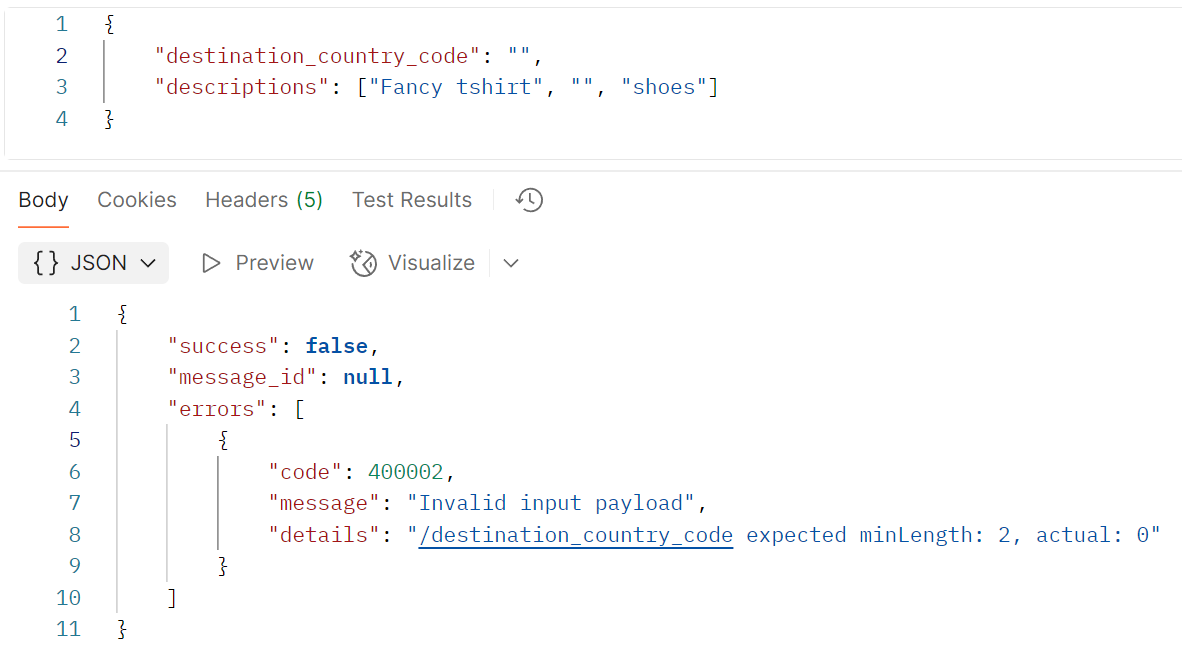Switch to the Body tab
The height and width of the screenshot is (655, 1182).
click(43, 200)
